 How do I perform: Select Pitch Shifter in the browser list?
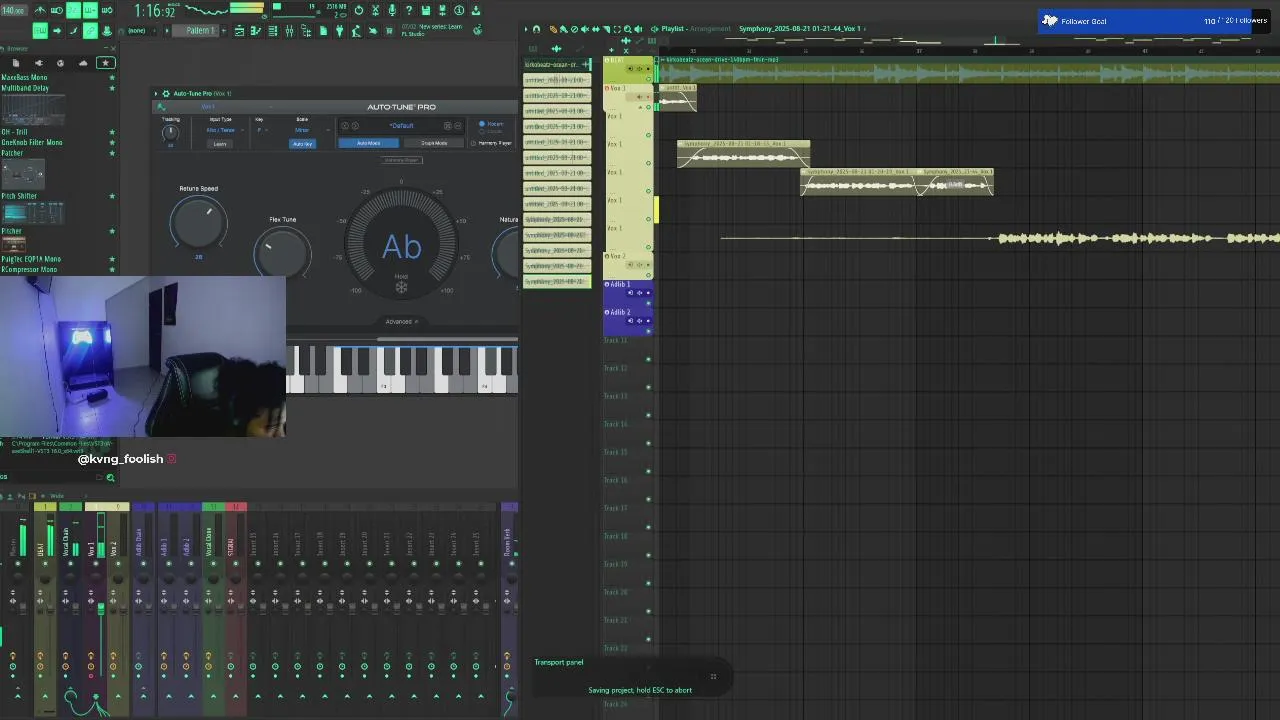[x=19, y=196]
